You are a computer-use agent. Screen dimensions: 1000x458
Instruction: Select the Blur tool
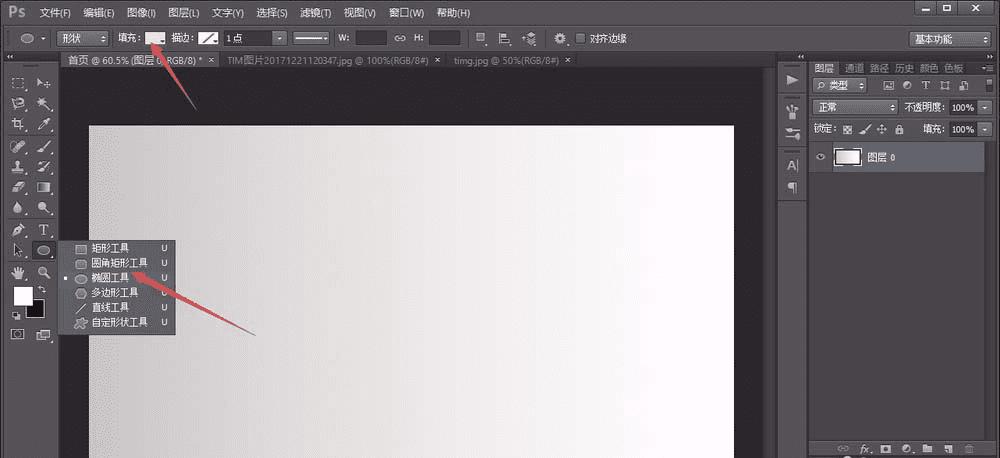coord(18,207)
